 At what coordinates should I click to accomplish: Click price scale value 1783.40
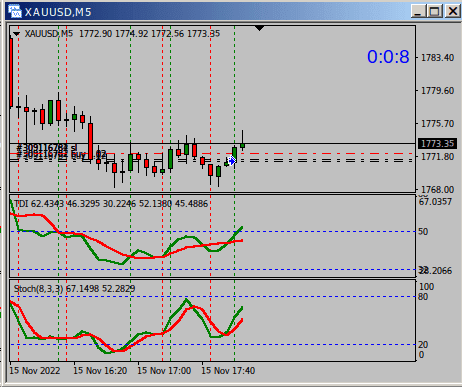(x=437, y=58)
